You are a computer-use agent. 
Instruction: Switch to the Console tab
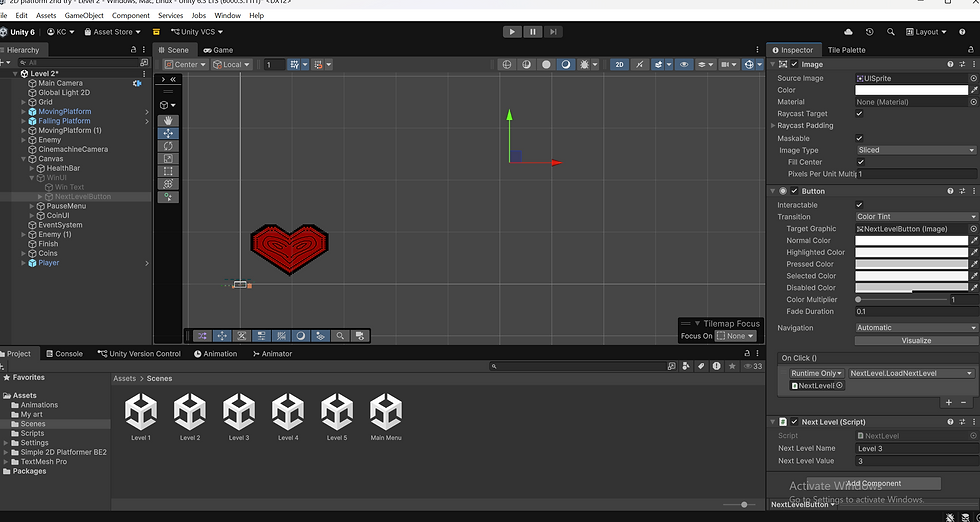click(64, 354)
